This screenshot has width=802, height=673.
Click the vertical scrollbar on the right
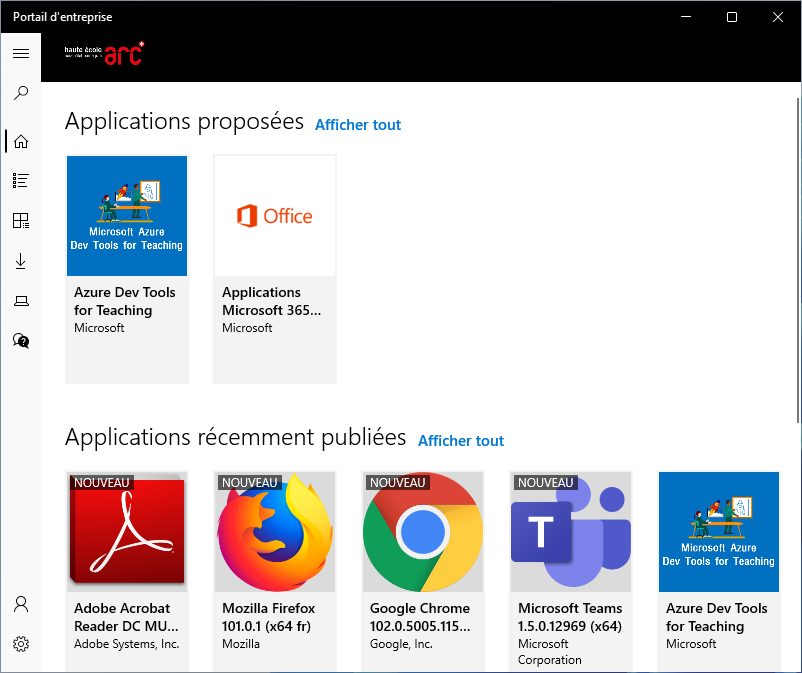(x=798, y=260)
